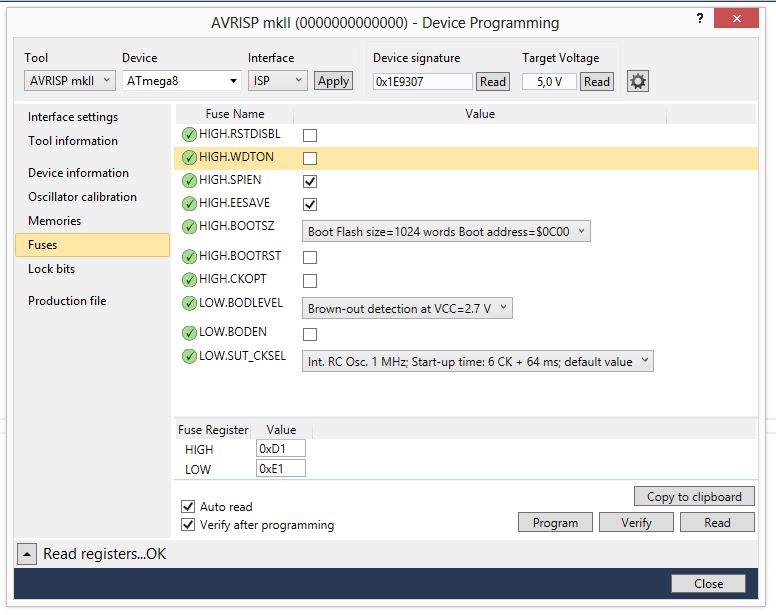
Task: Click Copy to clipboard button
Action: 694,497
